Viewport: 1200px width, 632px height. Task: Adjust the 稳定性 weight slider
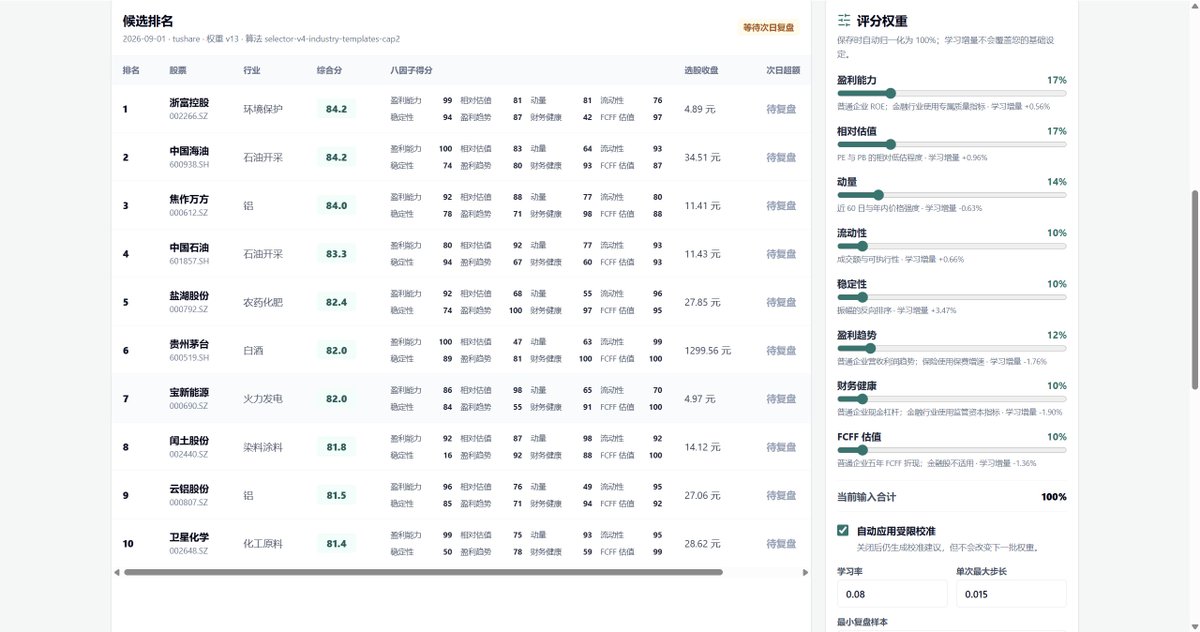(x=951, y=297)
